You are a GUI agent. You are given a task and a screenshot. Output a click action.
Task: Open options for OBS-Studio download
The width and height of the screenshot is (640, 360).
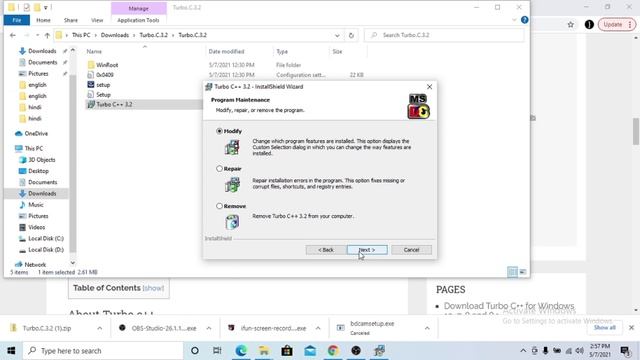click(x=209, y=328)
